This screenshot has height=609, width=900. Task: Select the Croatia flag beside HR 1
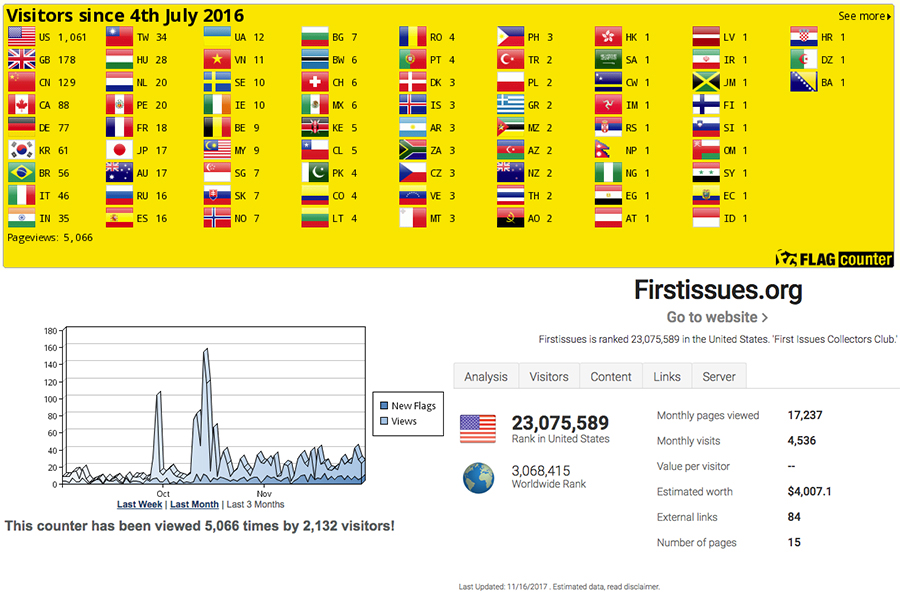804,37
